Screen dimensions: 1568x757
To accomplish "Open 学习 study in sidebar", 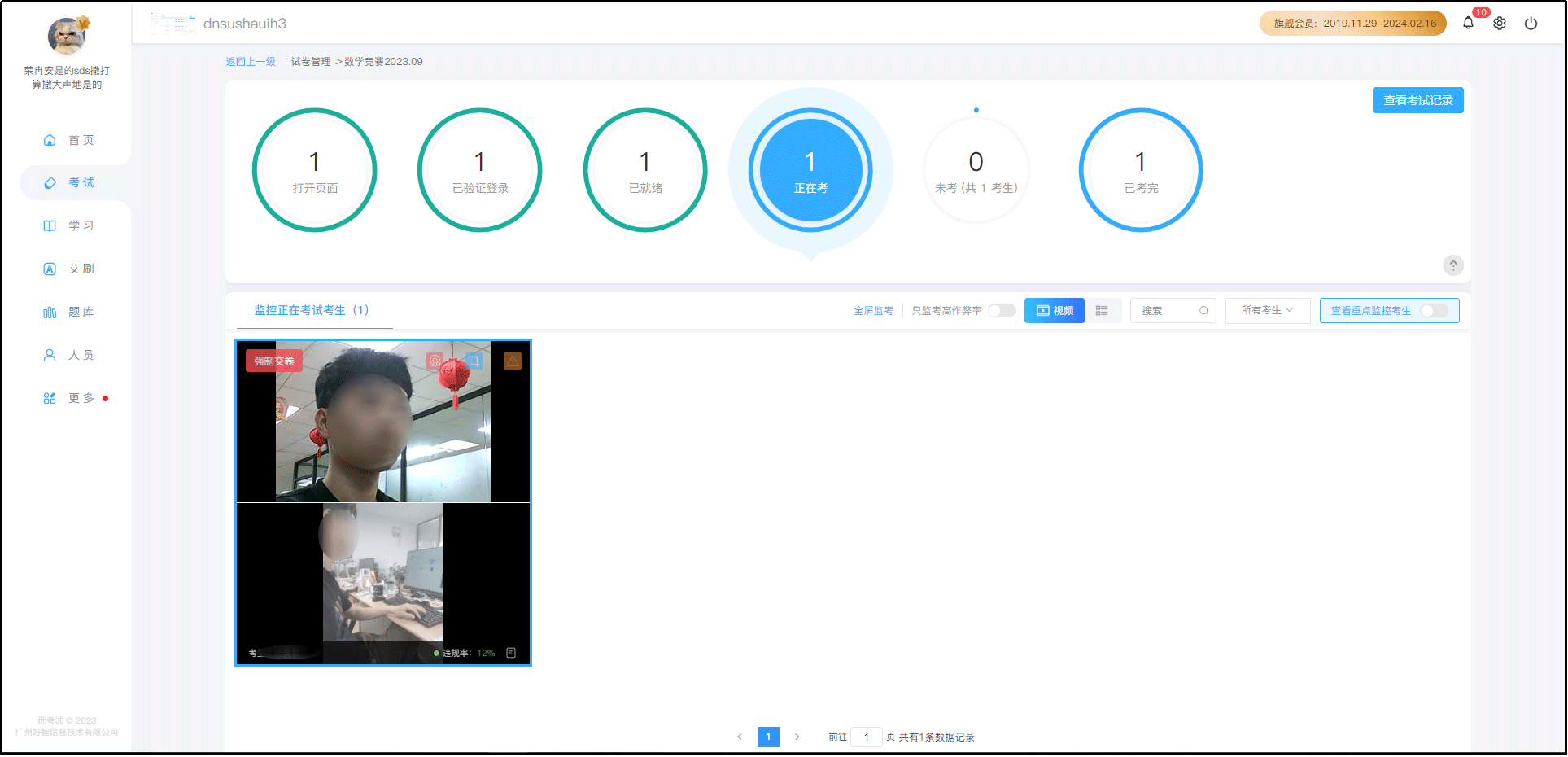I will 68,225.
